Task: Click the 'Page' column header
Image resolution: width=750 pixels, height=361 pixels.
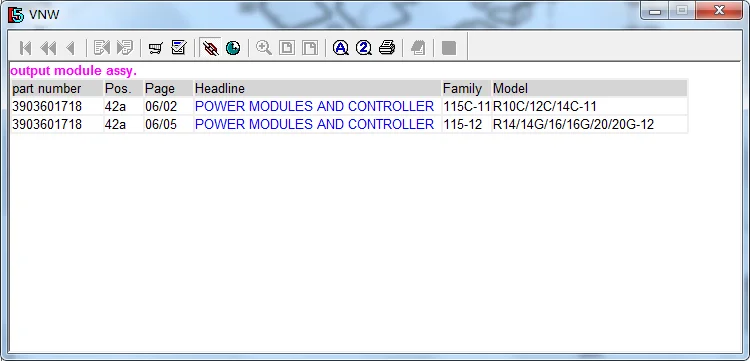Action: click(168, 88)
